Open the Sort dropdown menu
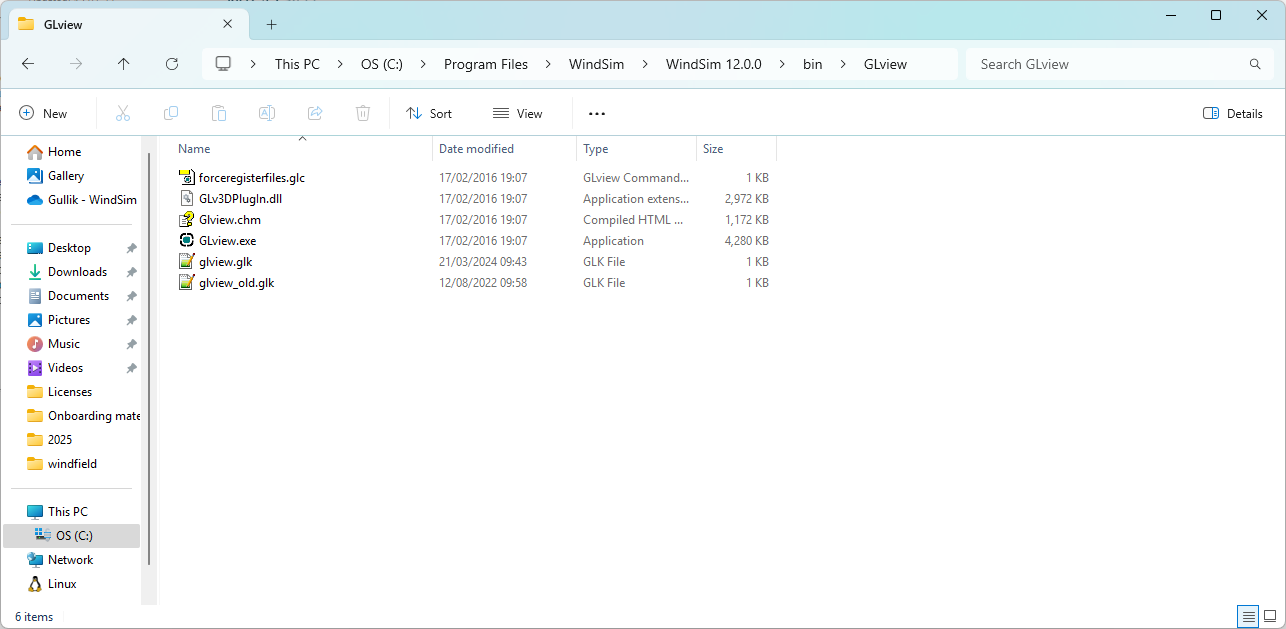The image size is (1286, 629). (x=429, y=114)
